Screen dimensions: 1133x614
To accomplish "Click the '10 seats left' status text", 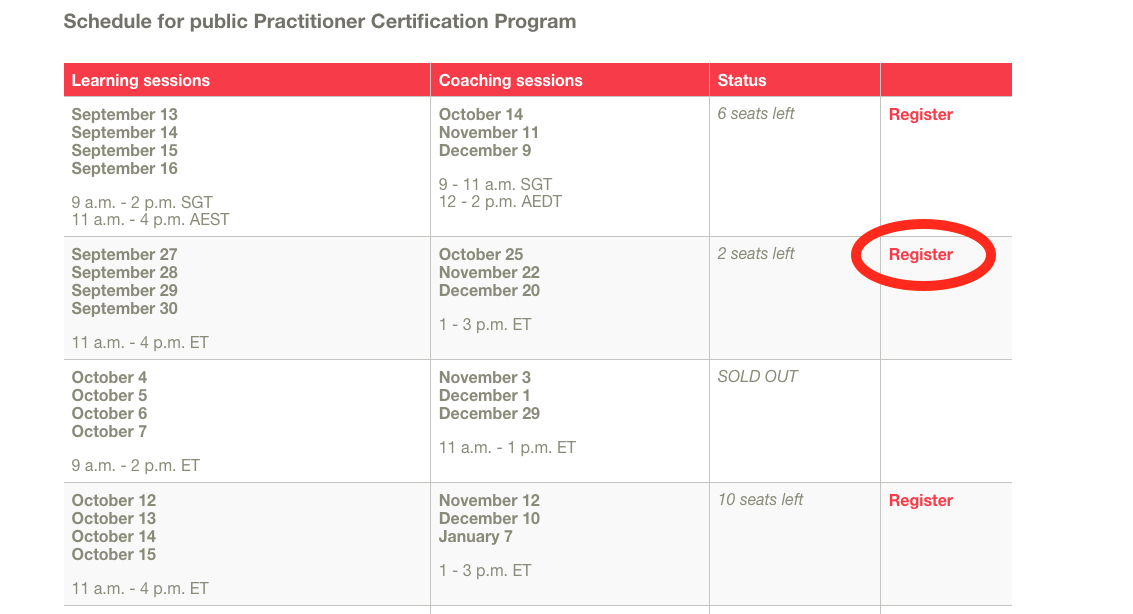I will (760, 499).
